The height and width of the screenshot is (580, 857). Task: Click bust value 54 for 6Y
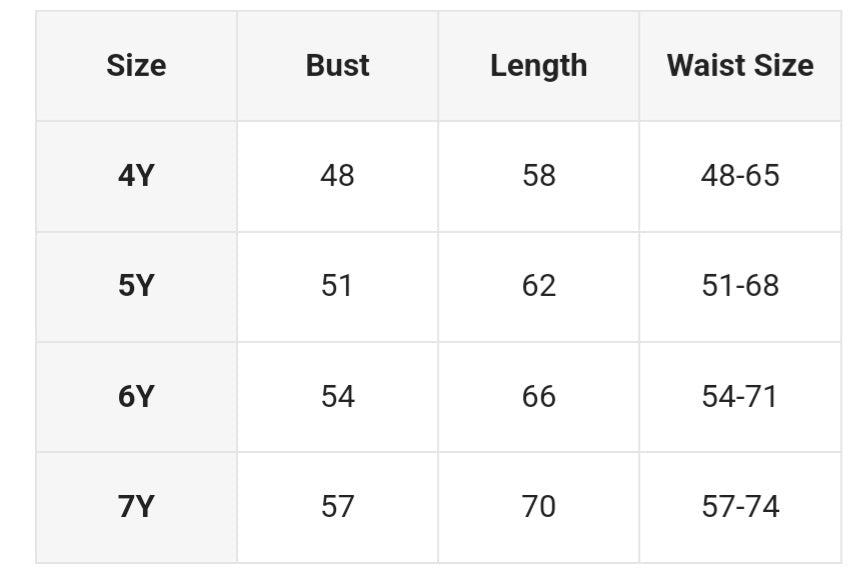pos(337,397)
